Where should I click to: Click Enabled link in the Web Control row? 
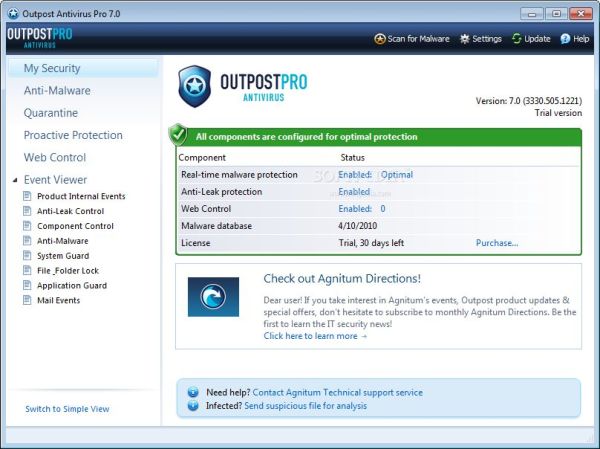coord(355,209)
